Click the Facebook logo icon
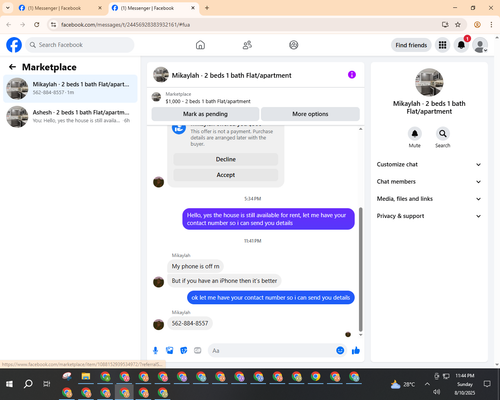 pos(14,45)
